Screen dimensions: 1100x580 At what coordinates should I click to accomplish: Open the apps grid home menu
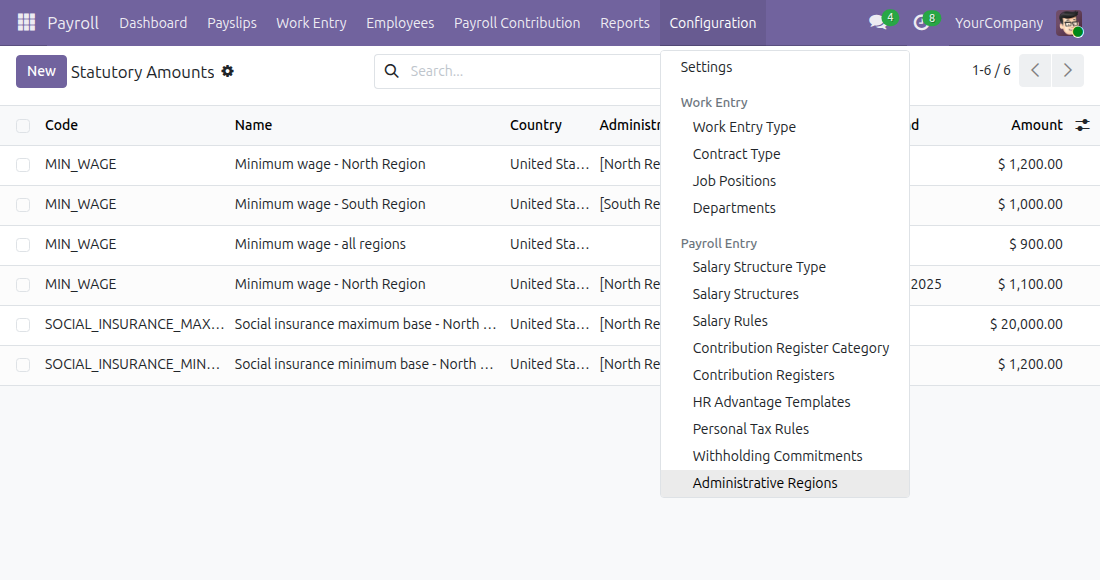point(26,22)
